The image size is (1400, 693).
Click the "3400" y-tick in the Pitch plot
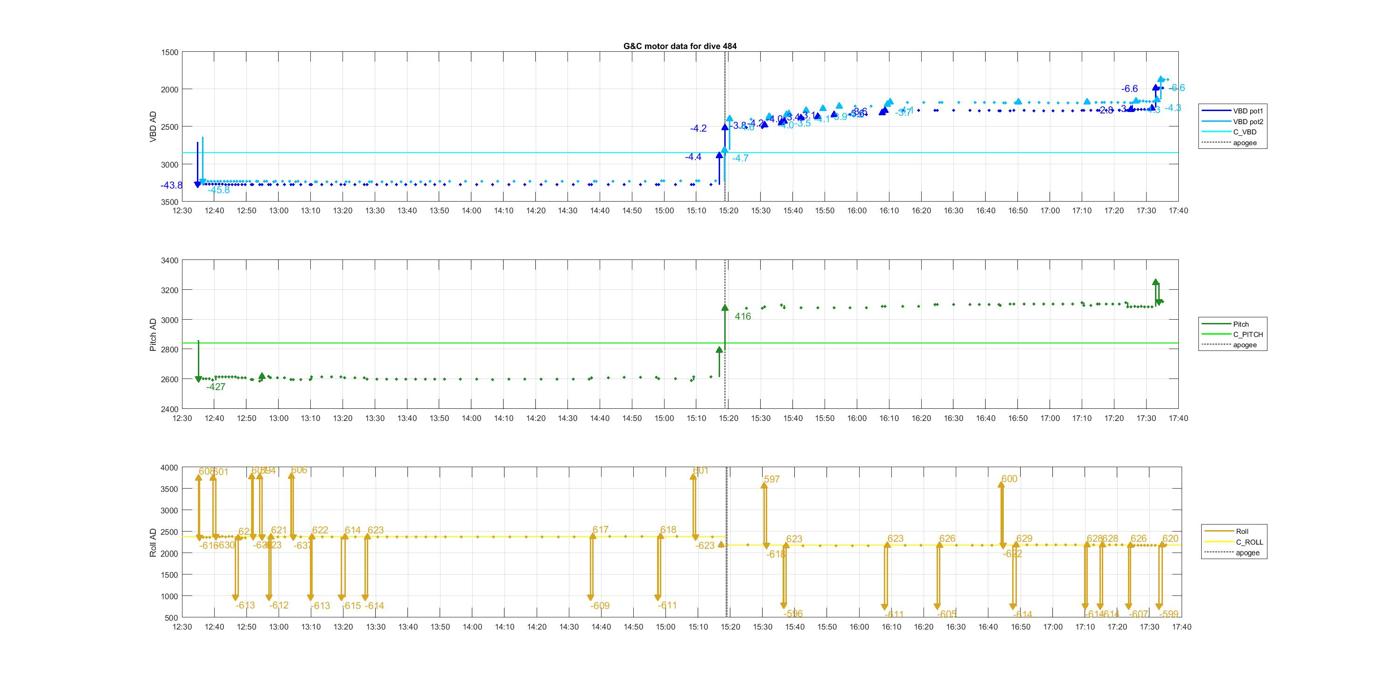(x=170, y=261)
